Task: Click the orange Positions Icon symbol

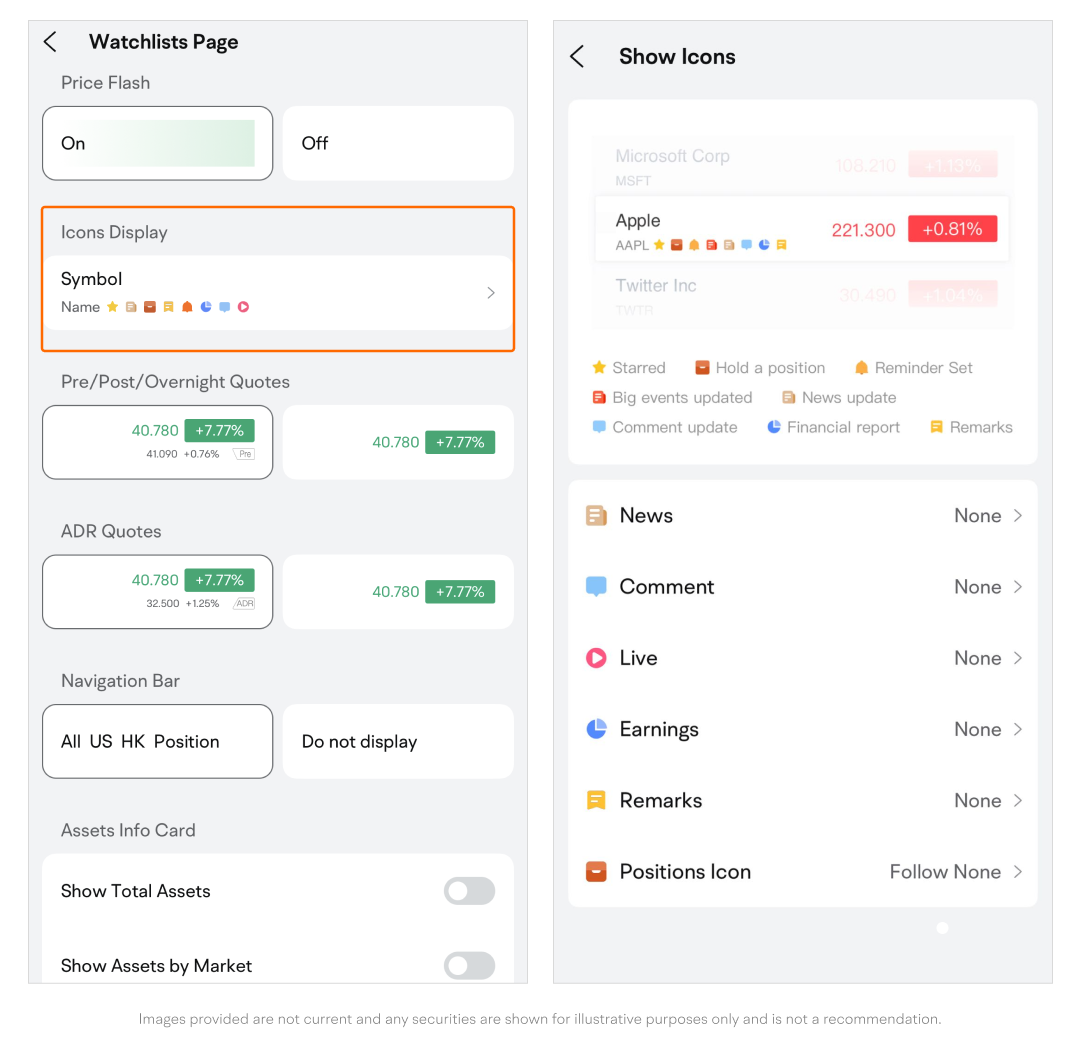Action: tap(596, 872)
